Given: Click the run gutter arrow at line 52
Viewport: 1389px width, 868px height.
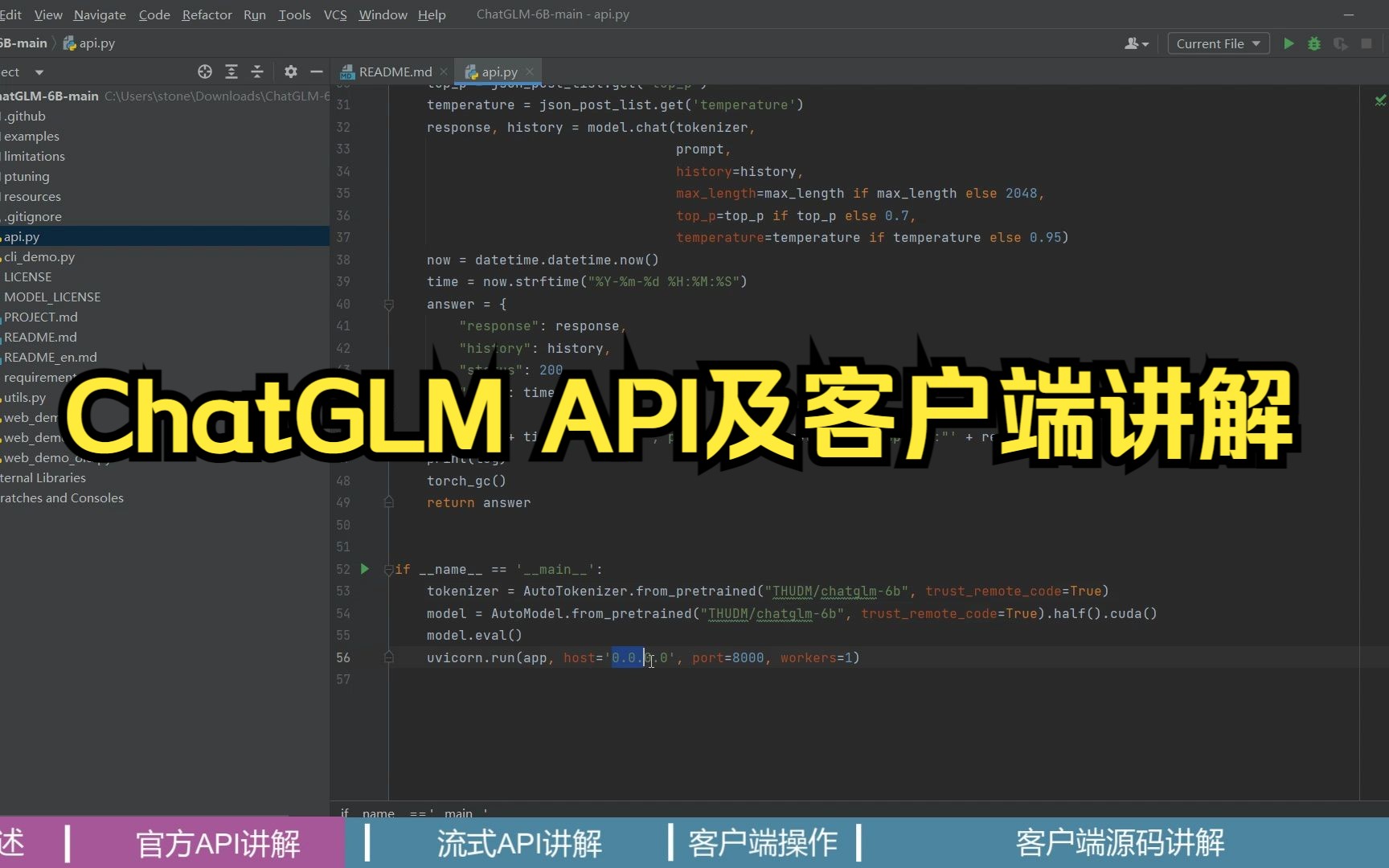Looking at the screenshot, I should click(x=366, y=568).
